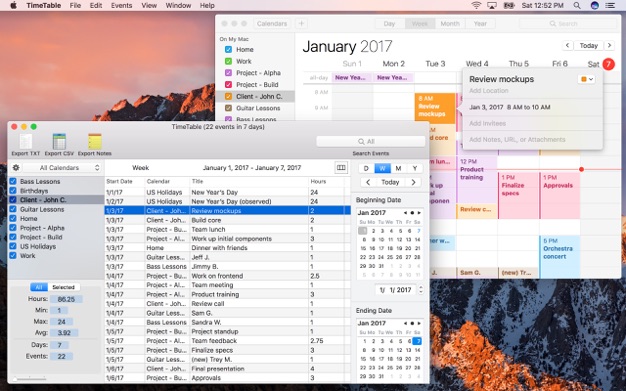The width and height of the screenshot is (626, 391).
Task: Switch to the M month view tab
Action: (398, 169)
